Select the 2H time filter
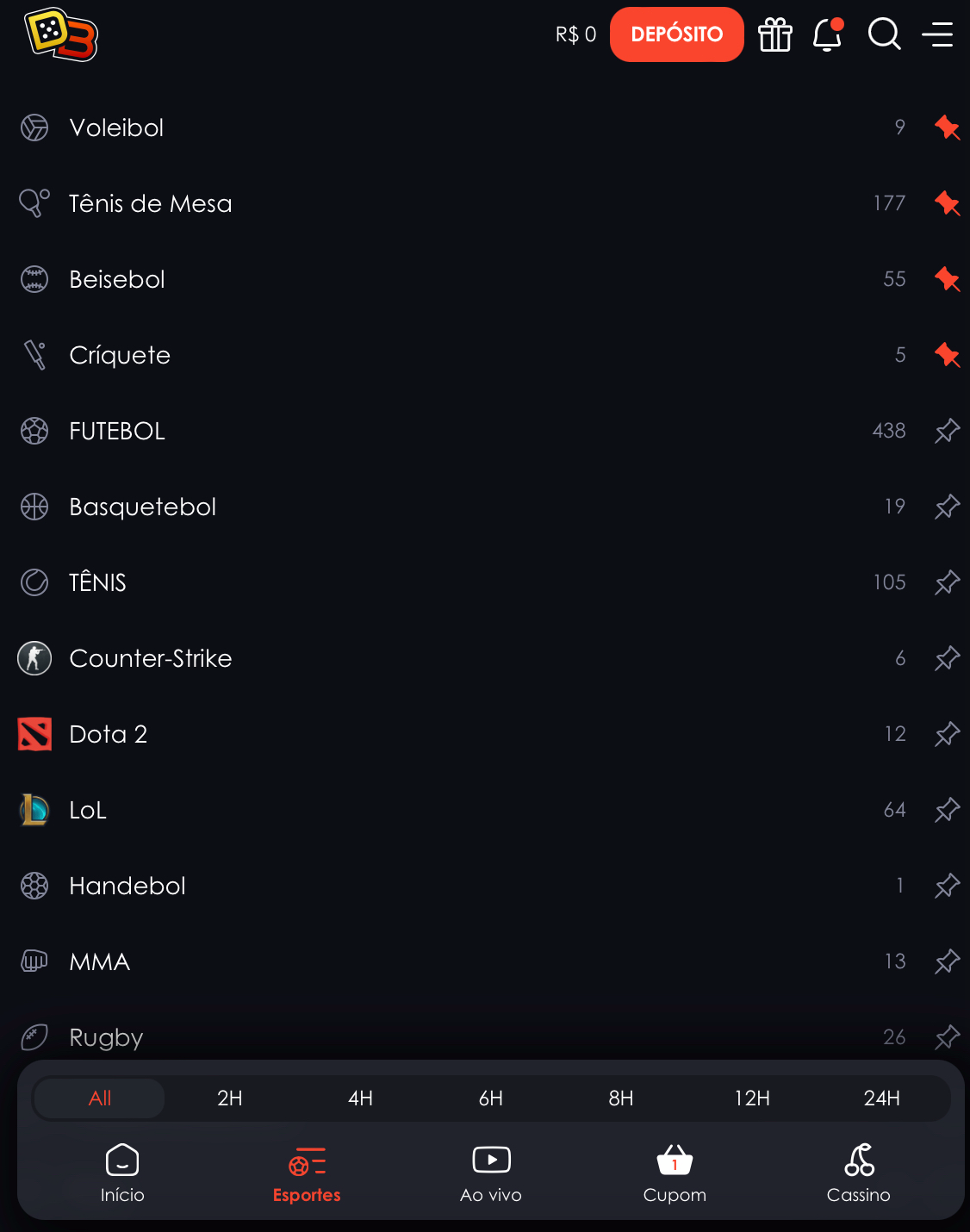970x1232 pixels. [x=230, y=1098]
